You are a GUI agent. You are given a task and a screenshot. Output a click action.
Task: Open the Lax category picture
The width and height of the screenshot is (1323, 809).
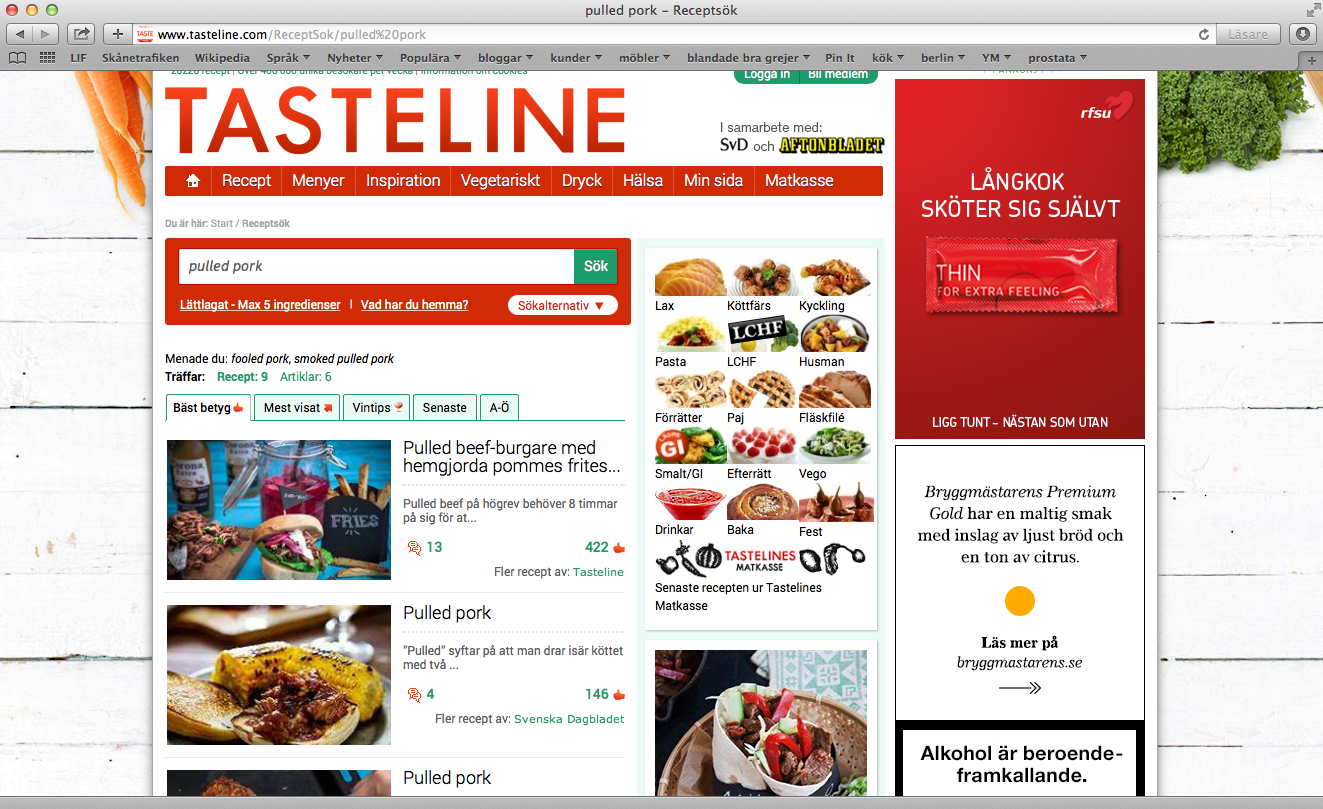(x=691, y=277)
